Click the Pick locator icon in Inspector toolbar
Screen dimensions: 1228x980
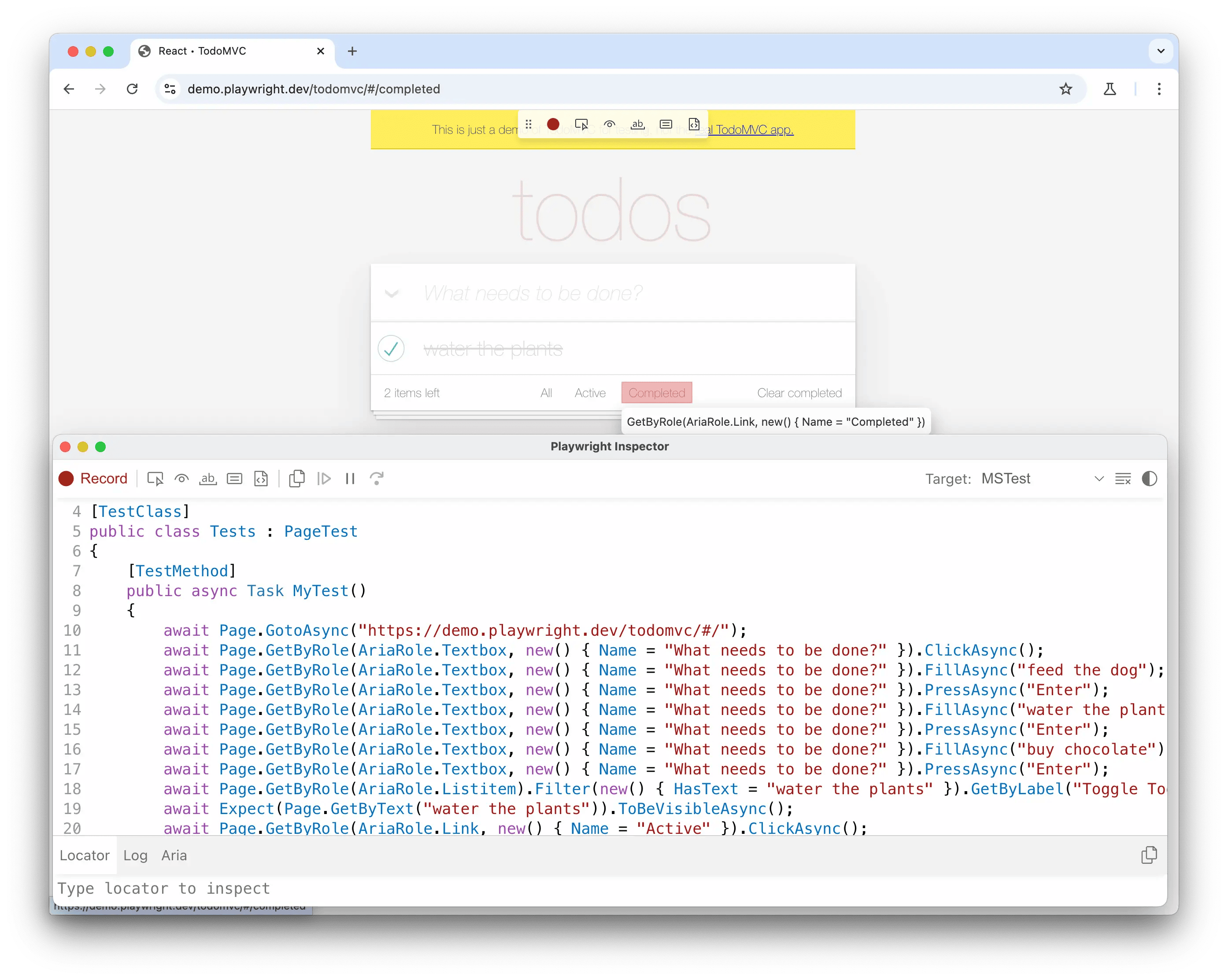[x=155, y=479]
